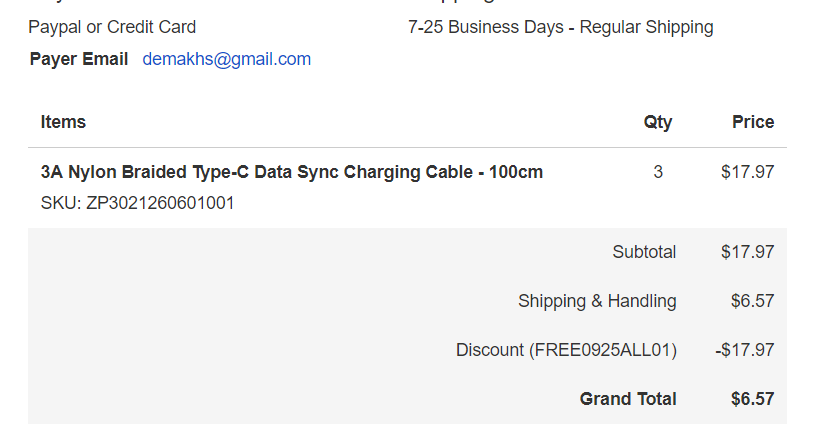Viewport: 821px width, 439px height.
Task: Click the Items column header
Action: tap(63, 122)
